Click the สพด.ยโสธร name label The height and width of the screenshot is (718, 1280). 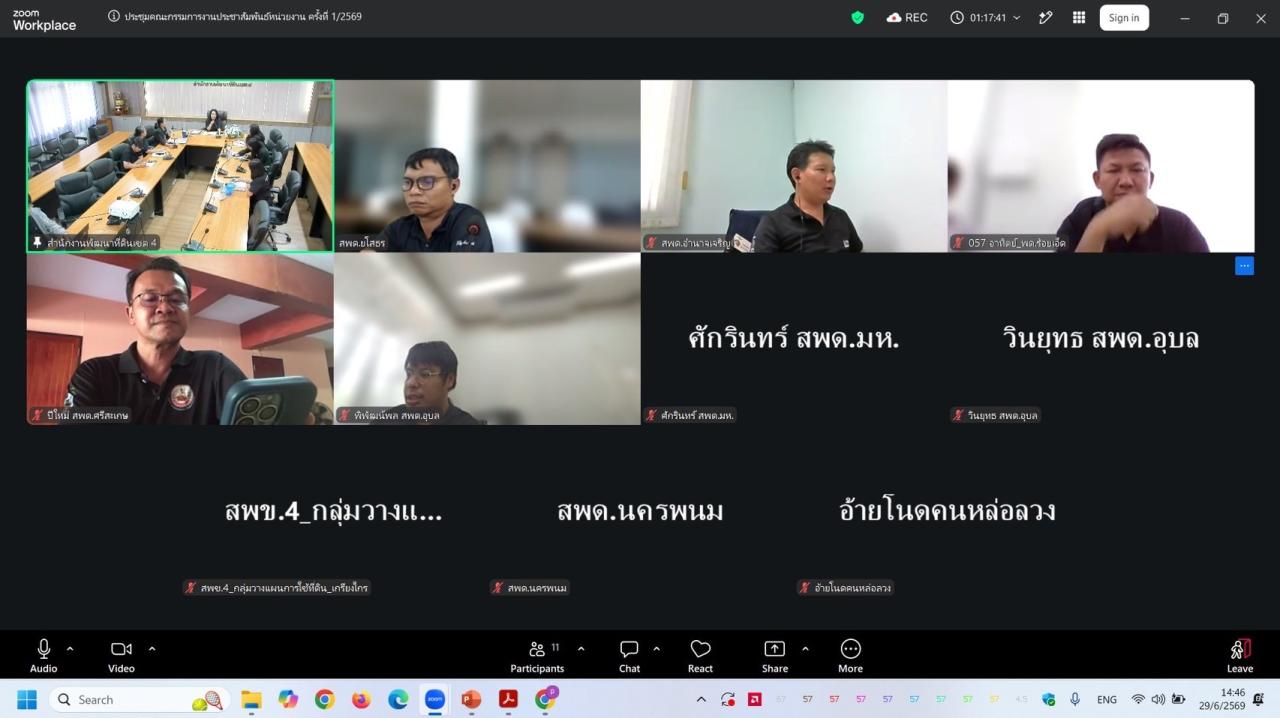[x=362, y=243]
